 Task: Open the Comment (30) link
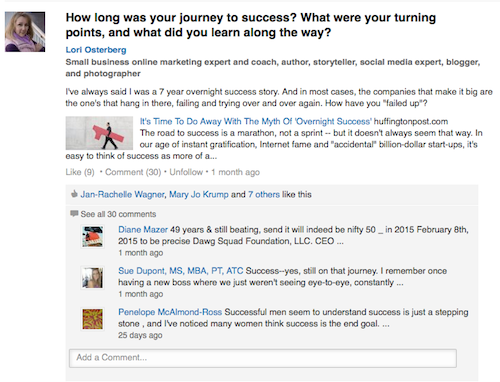pyautogui.click(x=133, y=172)
